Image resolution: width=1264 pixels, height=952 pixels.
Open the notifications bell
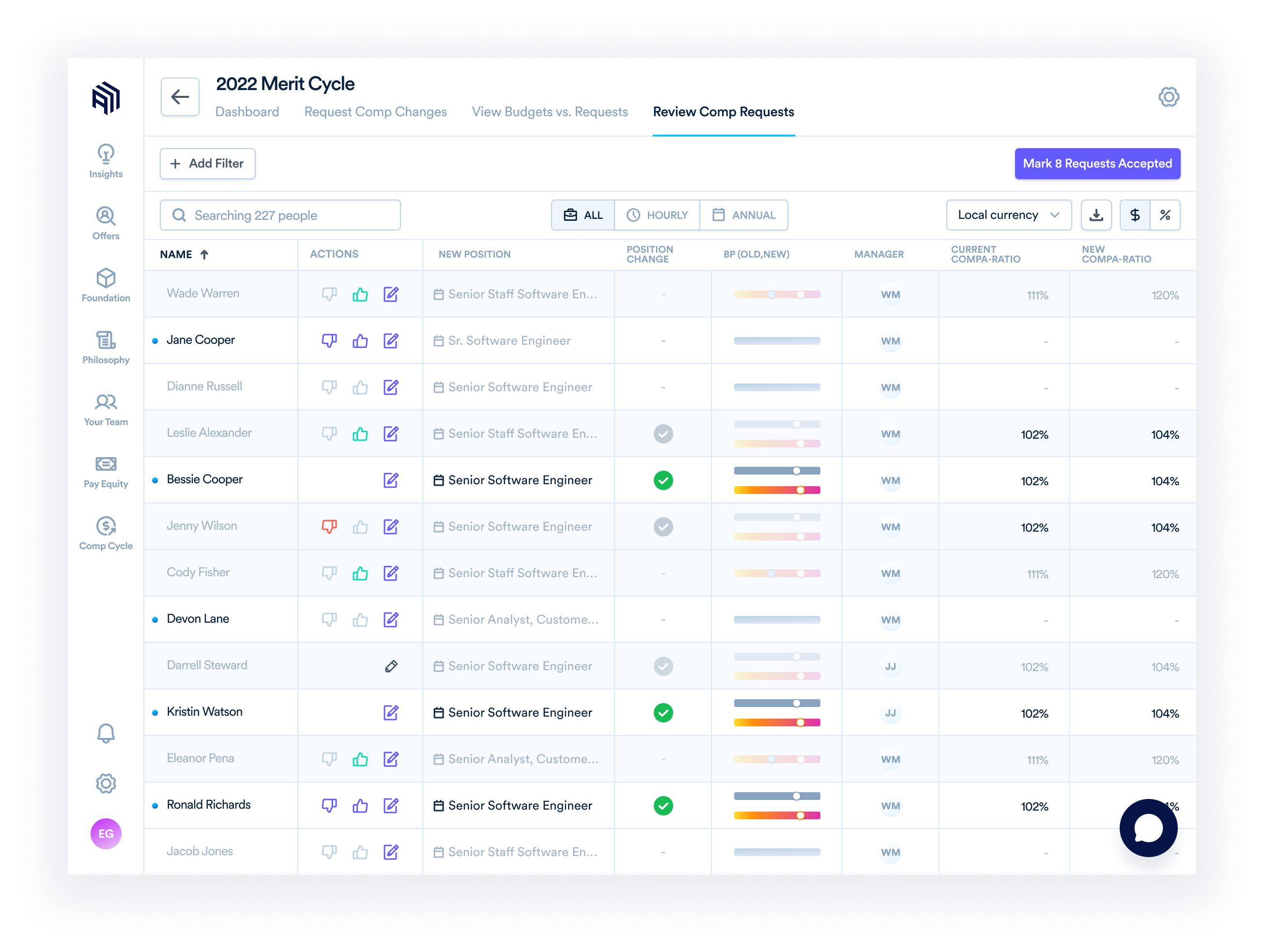click(105, 734)
